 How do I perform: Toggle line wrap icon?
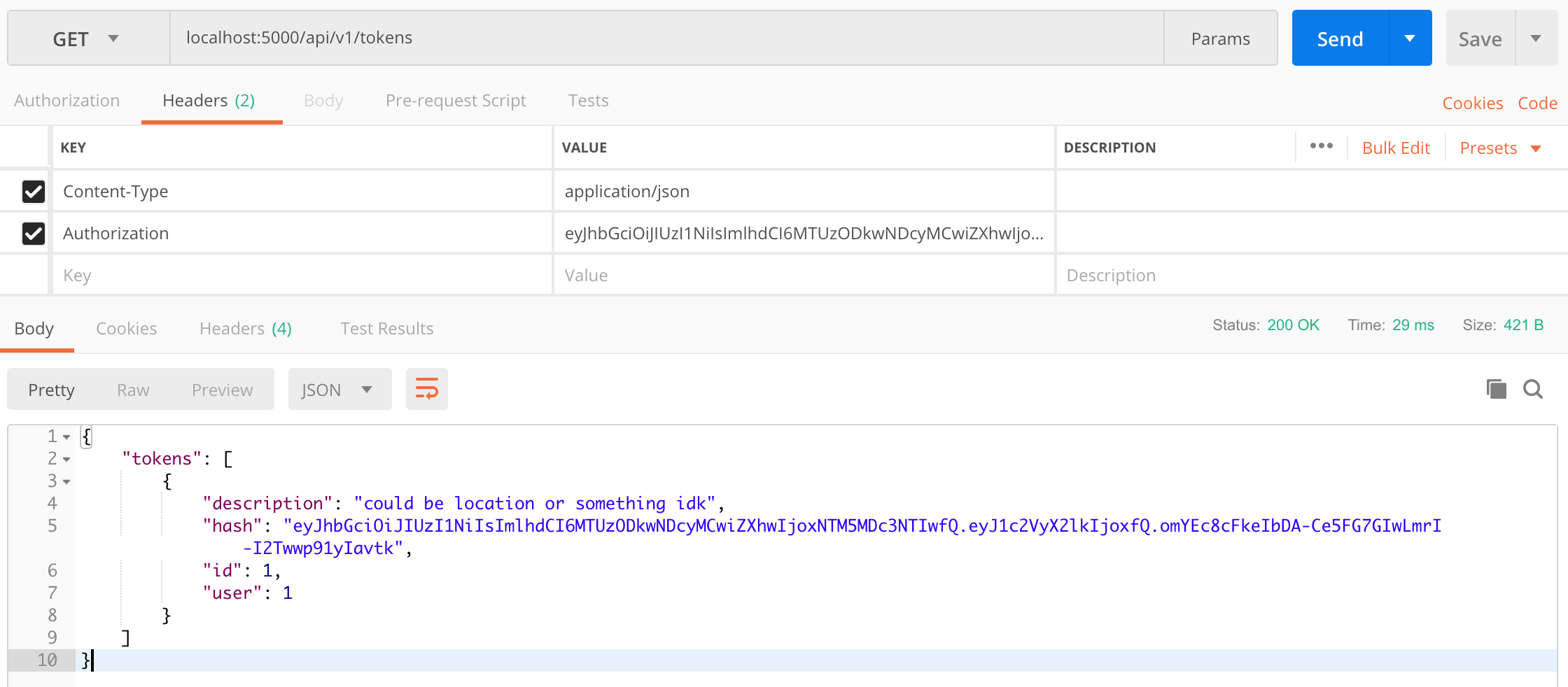[427, 389]
